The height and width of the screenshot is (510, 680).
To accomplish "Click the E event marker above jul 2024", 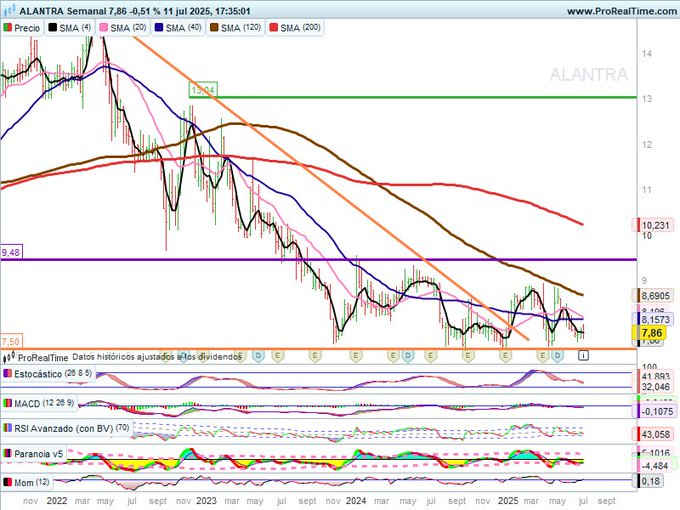I will 430,356.
